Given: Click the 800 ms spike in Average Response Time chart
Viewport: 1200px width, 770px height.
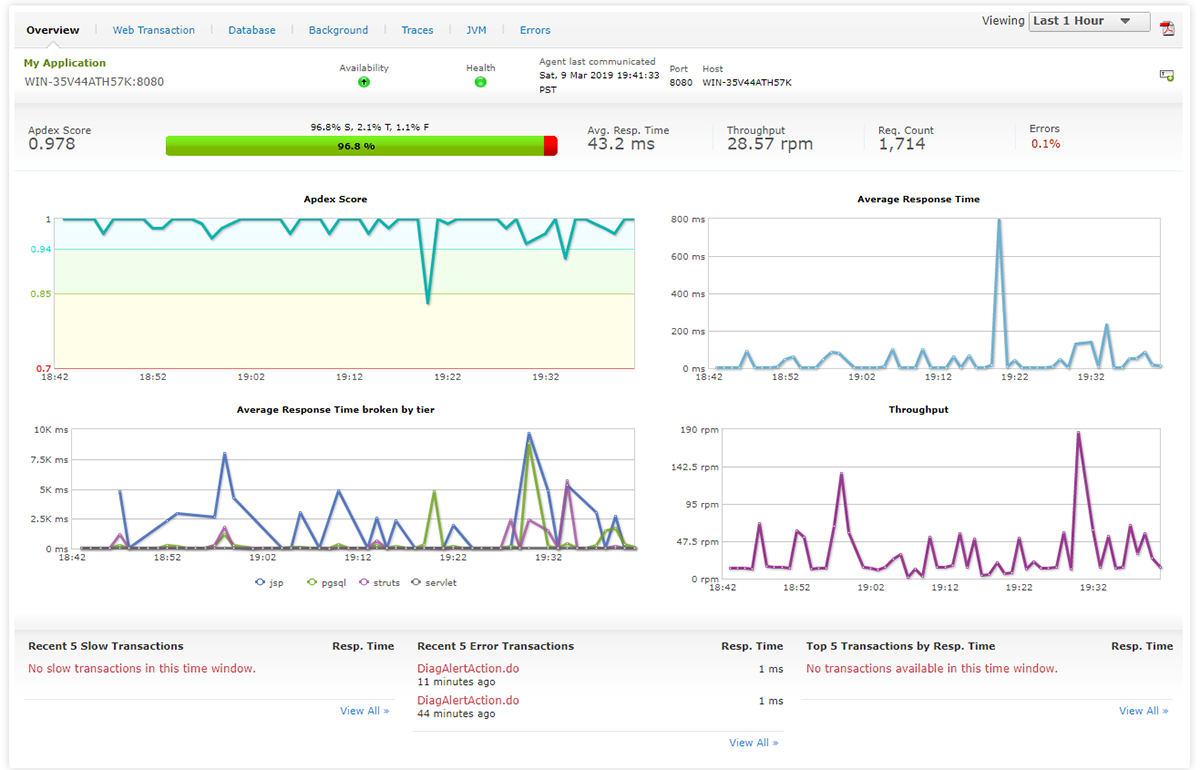Looking at the screenshot, I should 999,220.
